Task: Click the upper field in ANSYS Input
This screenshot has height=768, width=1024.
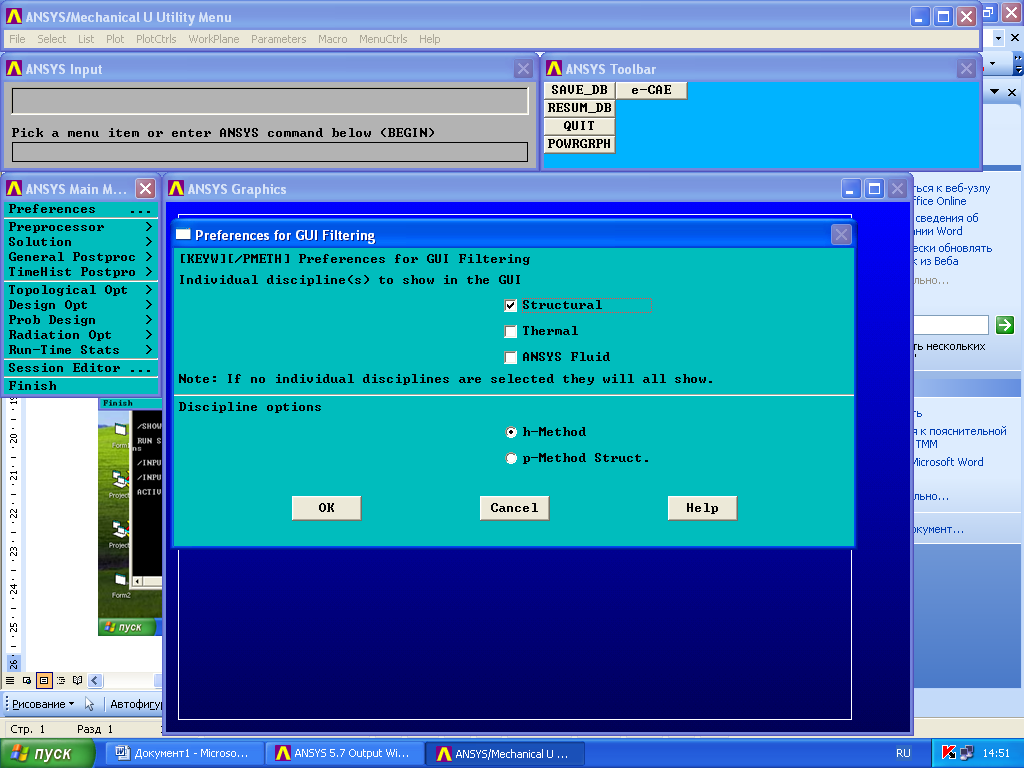Action: (270, 101)
